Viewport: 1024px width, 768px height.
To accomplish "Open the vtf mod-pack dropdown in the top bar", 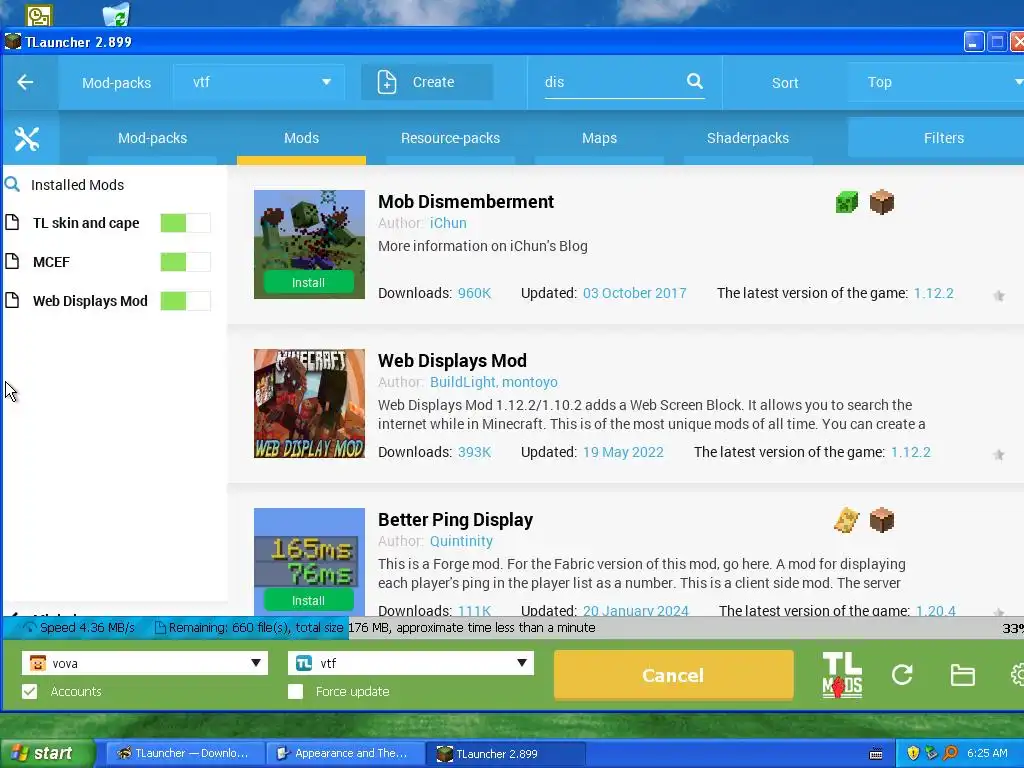I will click(259, 82).
